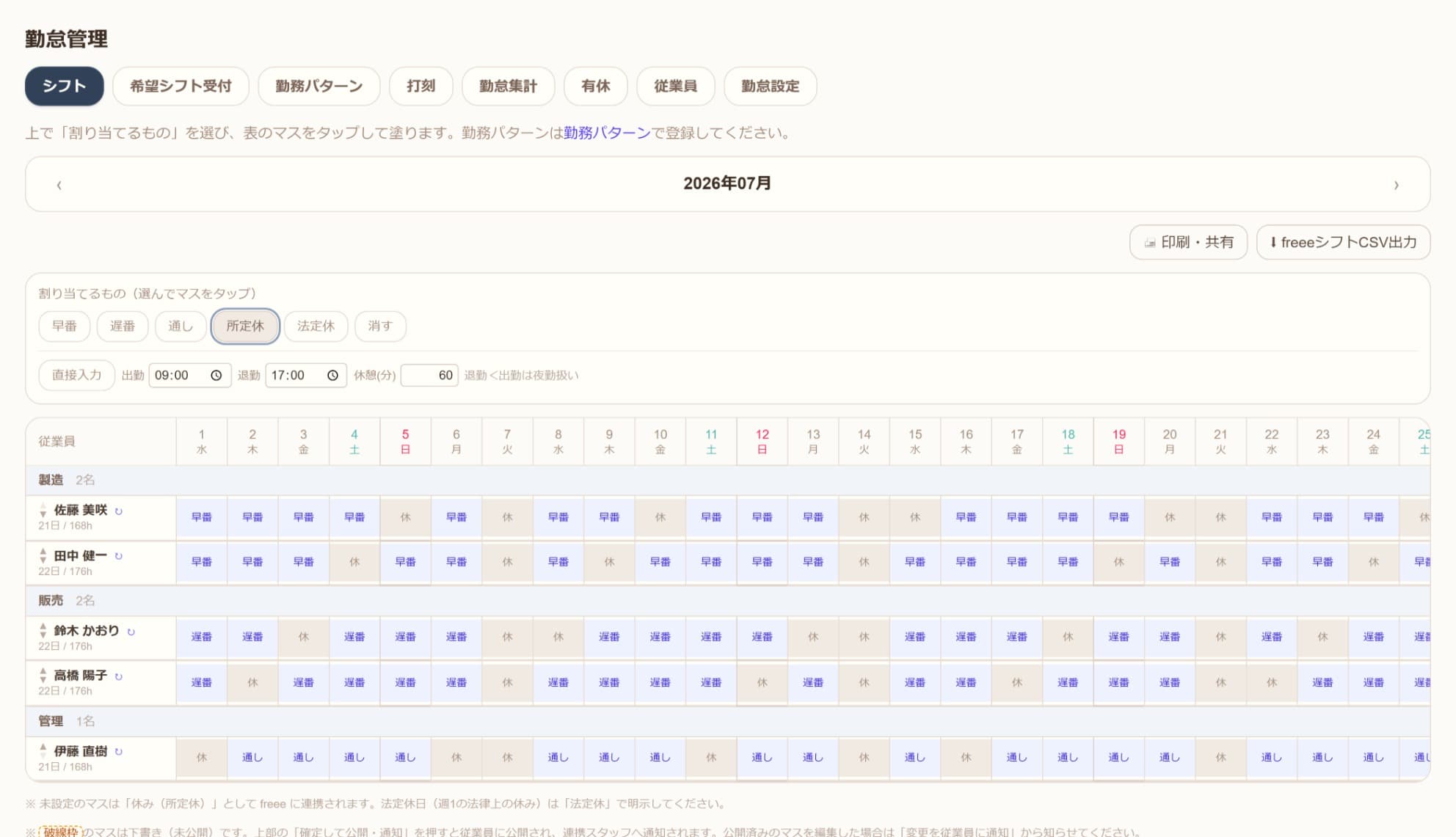Open the 勤務パターン tab
Image resolution: width=1456 pixels, height=837 pixels.
[x=319, y=86]
